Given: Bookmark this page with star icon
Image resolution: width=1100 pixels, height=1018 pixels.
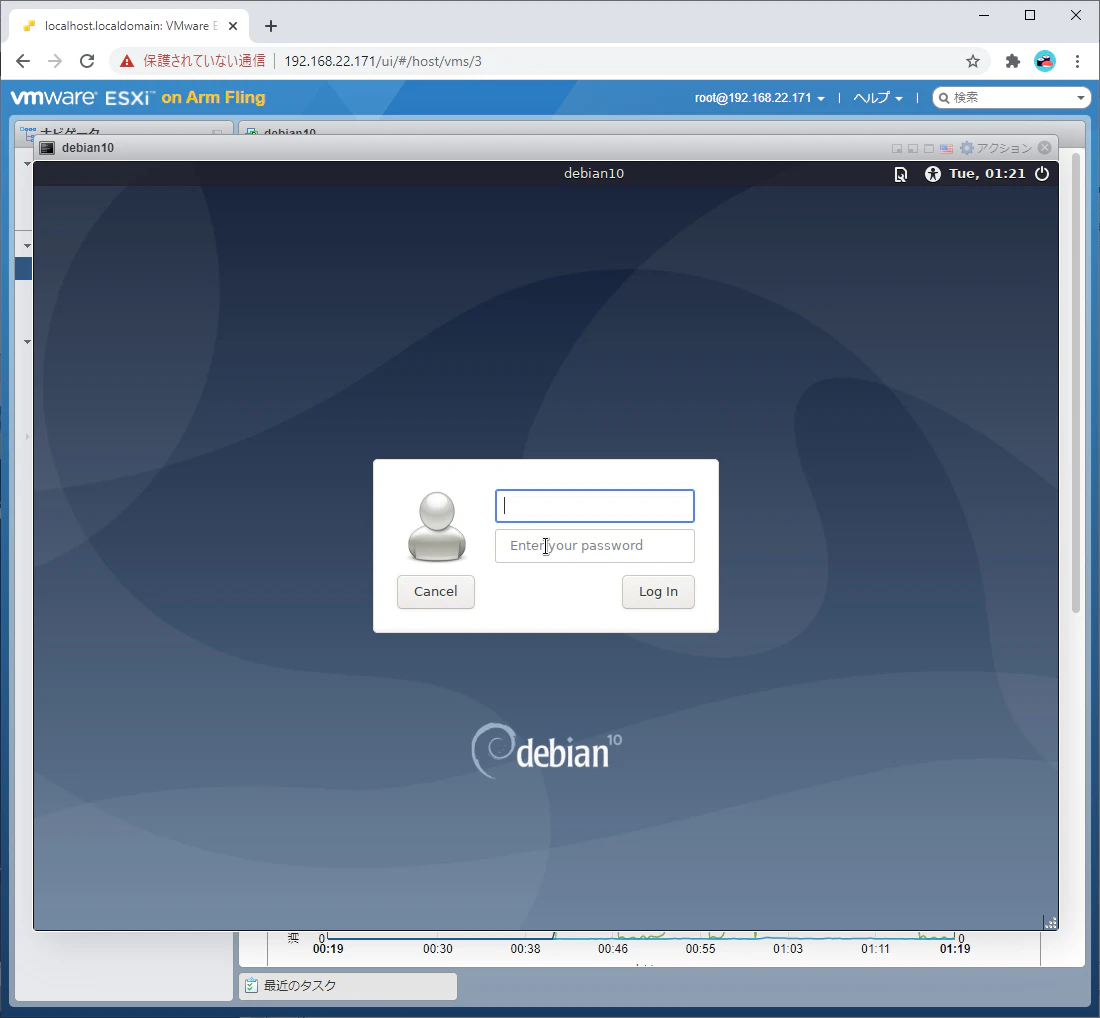Looking at the screenshot, I should click(x=972, y=61).
